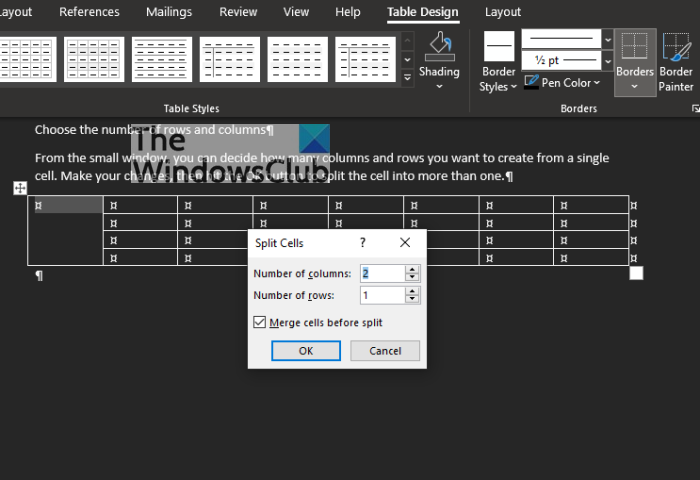Click the Borders grid icon

click(x=634, y=46)
